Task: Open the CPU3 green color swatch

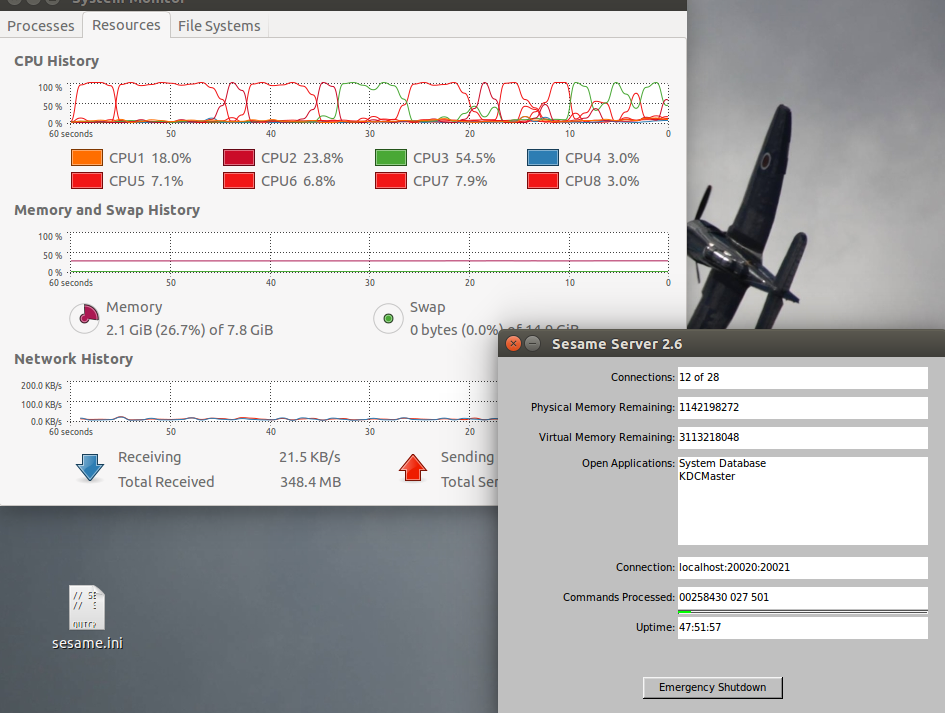Action: coord(391,158)
